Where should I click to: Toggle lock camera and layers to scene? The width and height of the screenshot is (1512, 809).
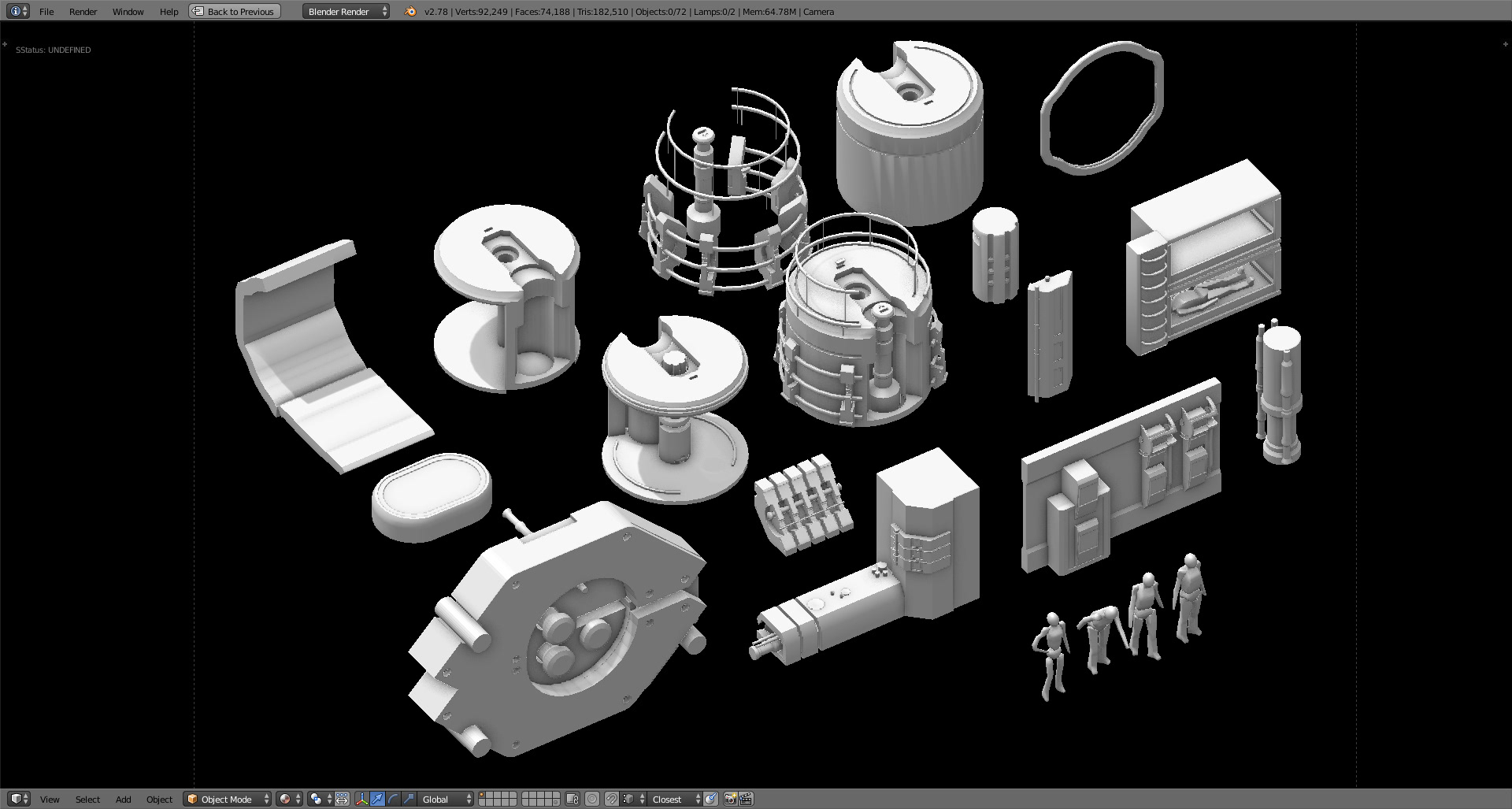pos(573,799)
